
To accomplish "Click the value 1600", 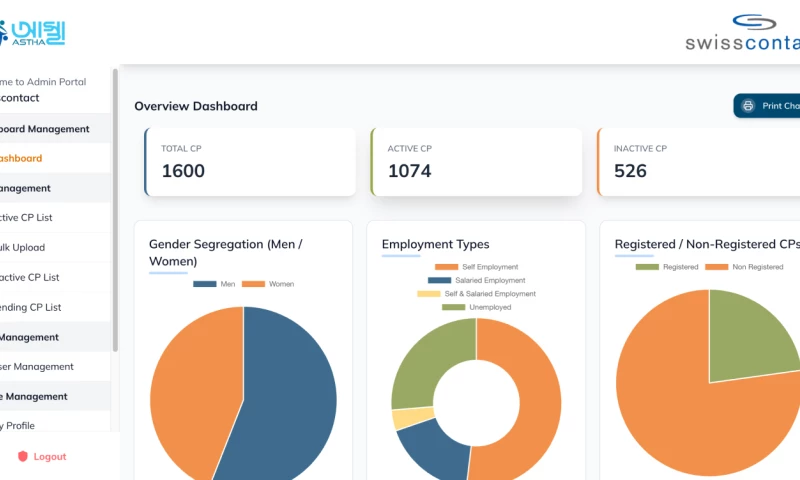I will (x=183, y=171).
